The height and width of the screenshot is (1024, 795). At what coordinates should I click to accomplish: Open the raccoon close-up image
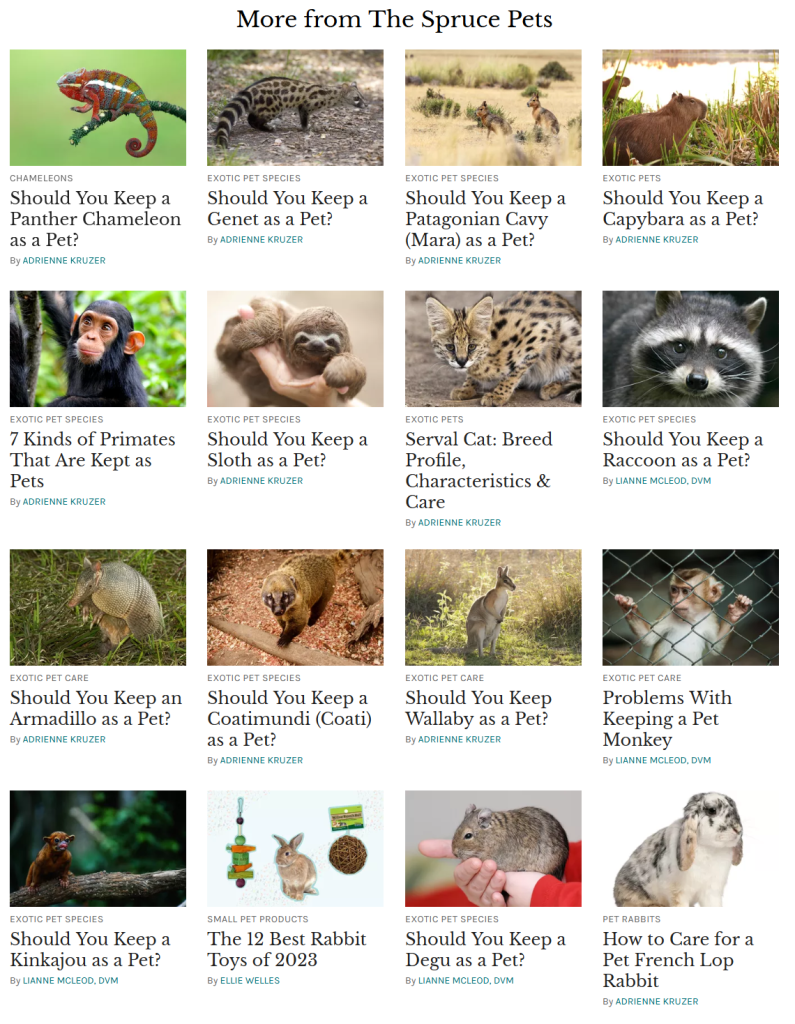pyautogui.click(x=690, y=349)
